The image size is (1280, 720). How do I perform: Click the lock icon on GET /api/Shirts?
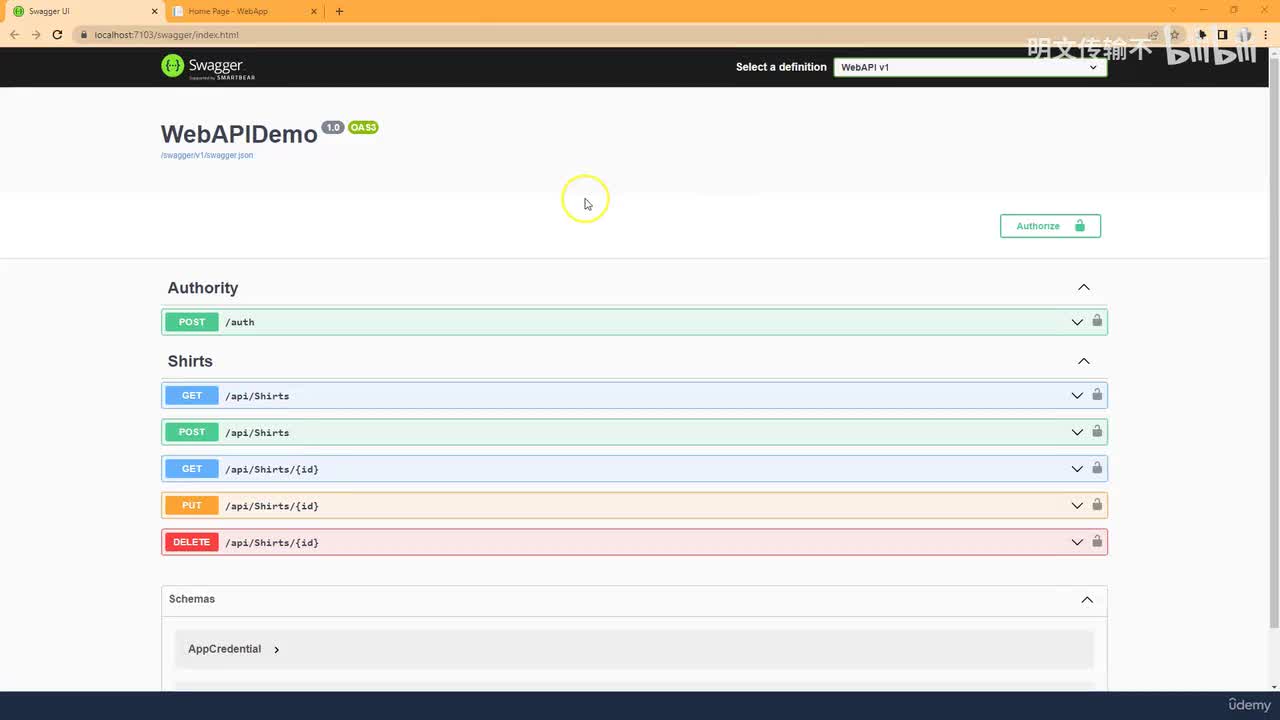tap(1097, 395)
